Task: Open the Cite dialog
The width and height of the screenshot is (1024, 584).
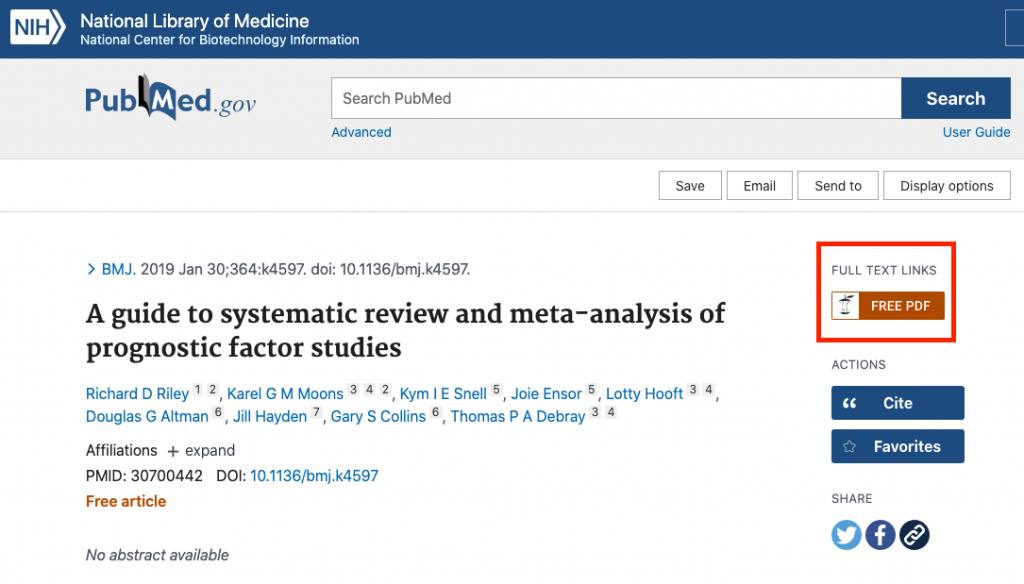Action: click(897, 402)
